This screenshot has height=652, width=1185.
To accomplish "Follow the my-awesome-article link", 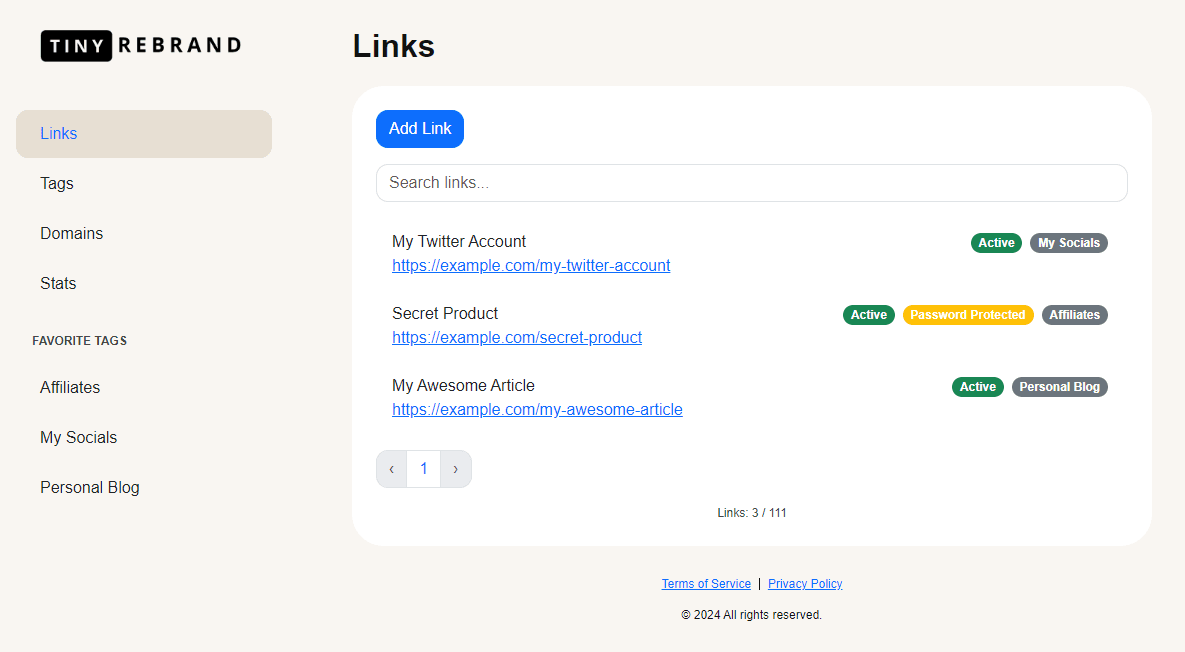I will click(x=537, y=410).
